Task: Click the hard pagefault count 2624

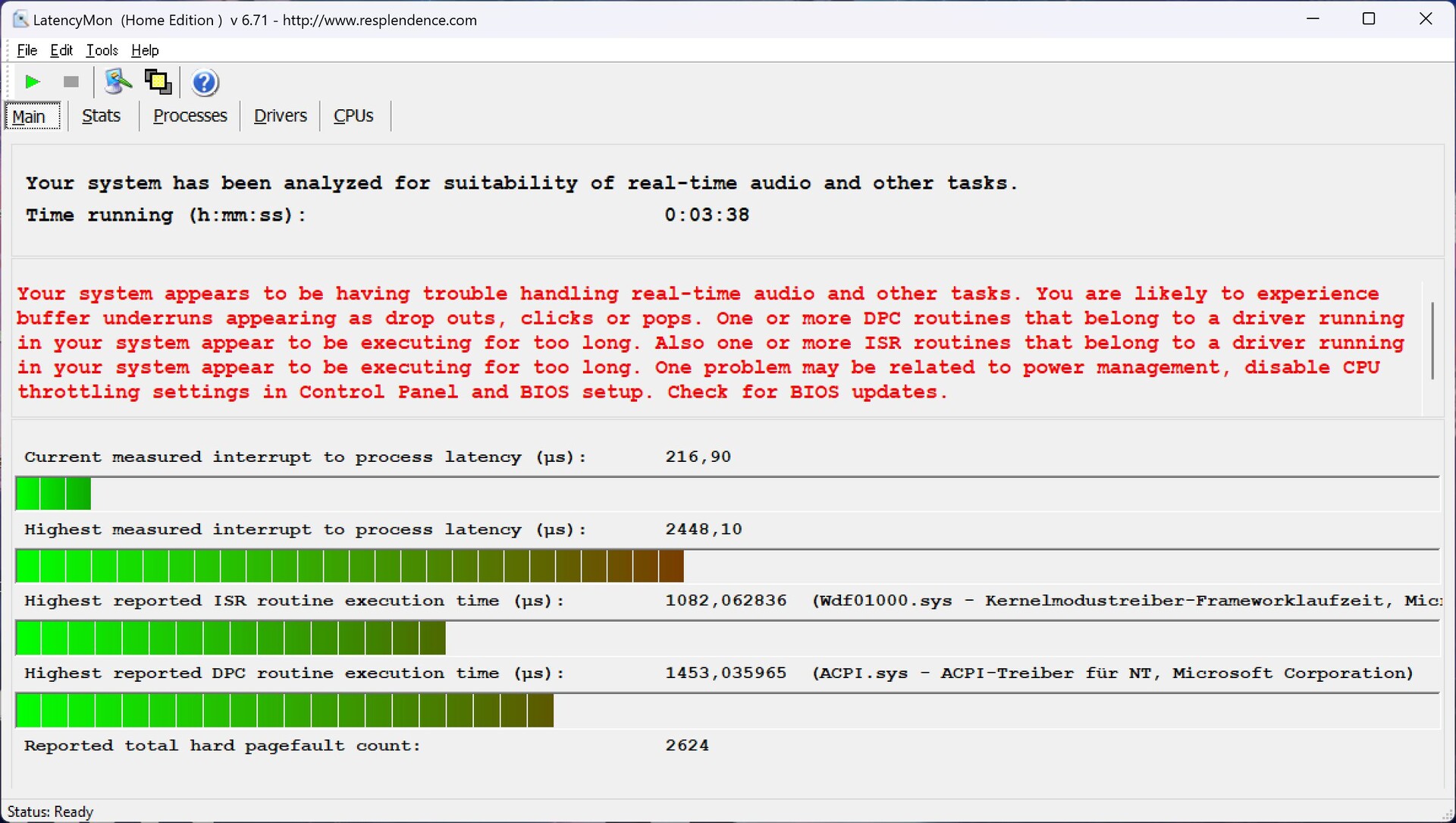Action: (x=687, y=746)
